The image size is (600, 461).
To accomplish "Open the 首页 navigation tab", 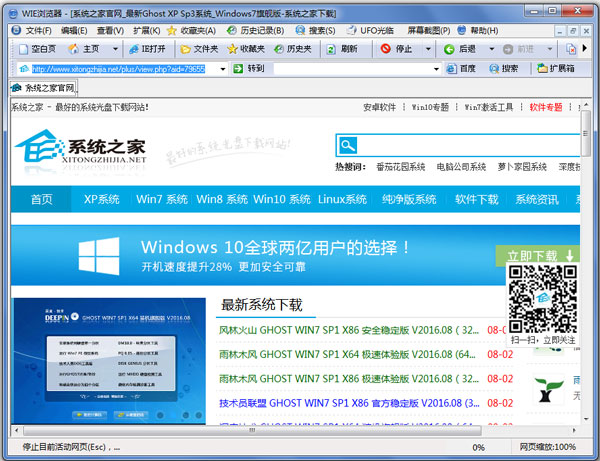I will (x=41, y=199).
